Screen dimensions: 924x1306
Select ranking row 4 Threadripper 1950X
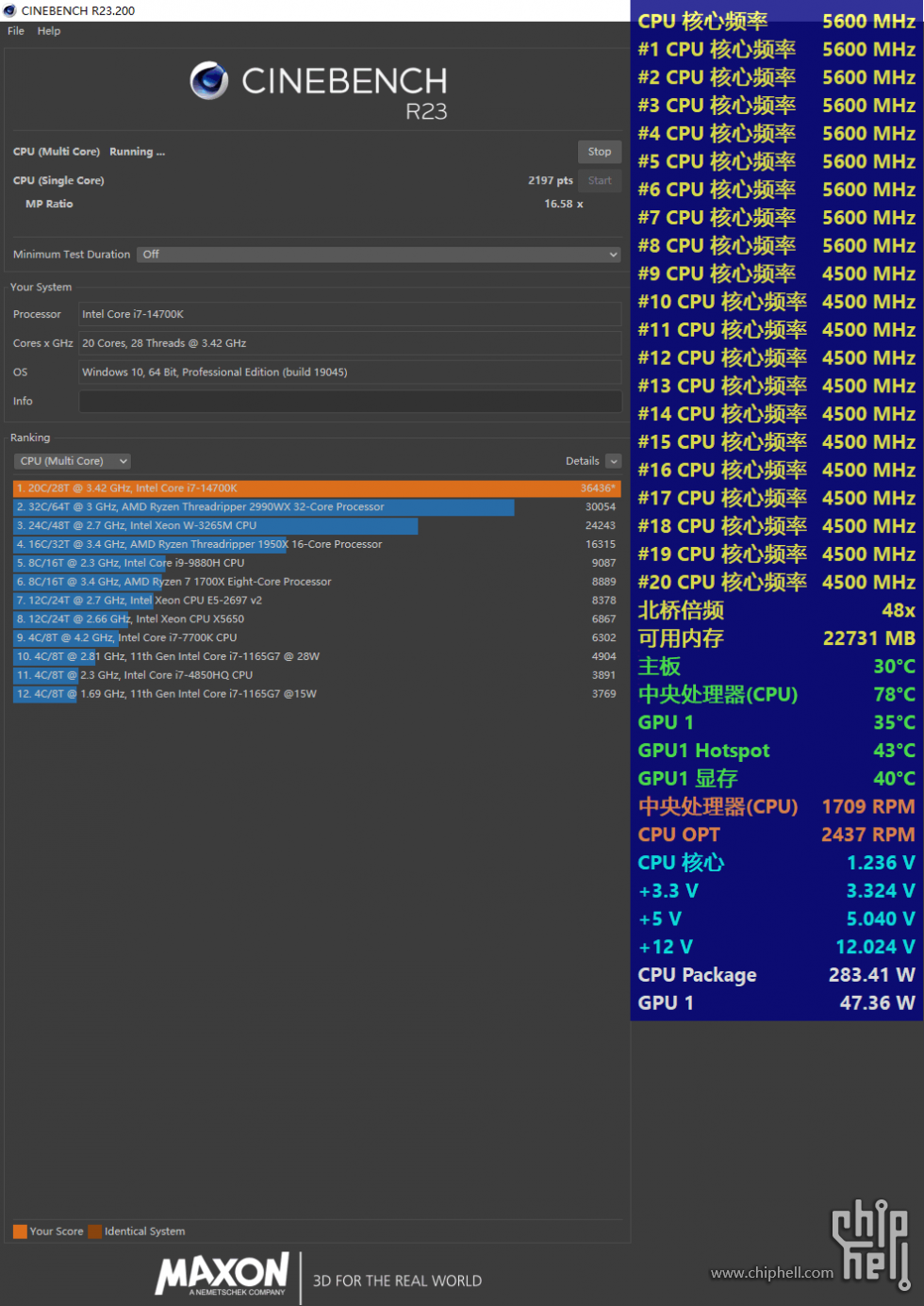click(317, 544)
